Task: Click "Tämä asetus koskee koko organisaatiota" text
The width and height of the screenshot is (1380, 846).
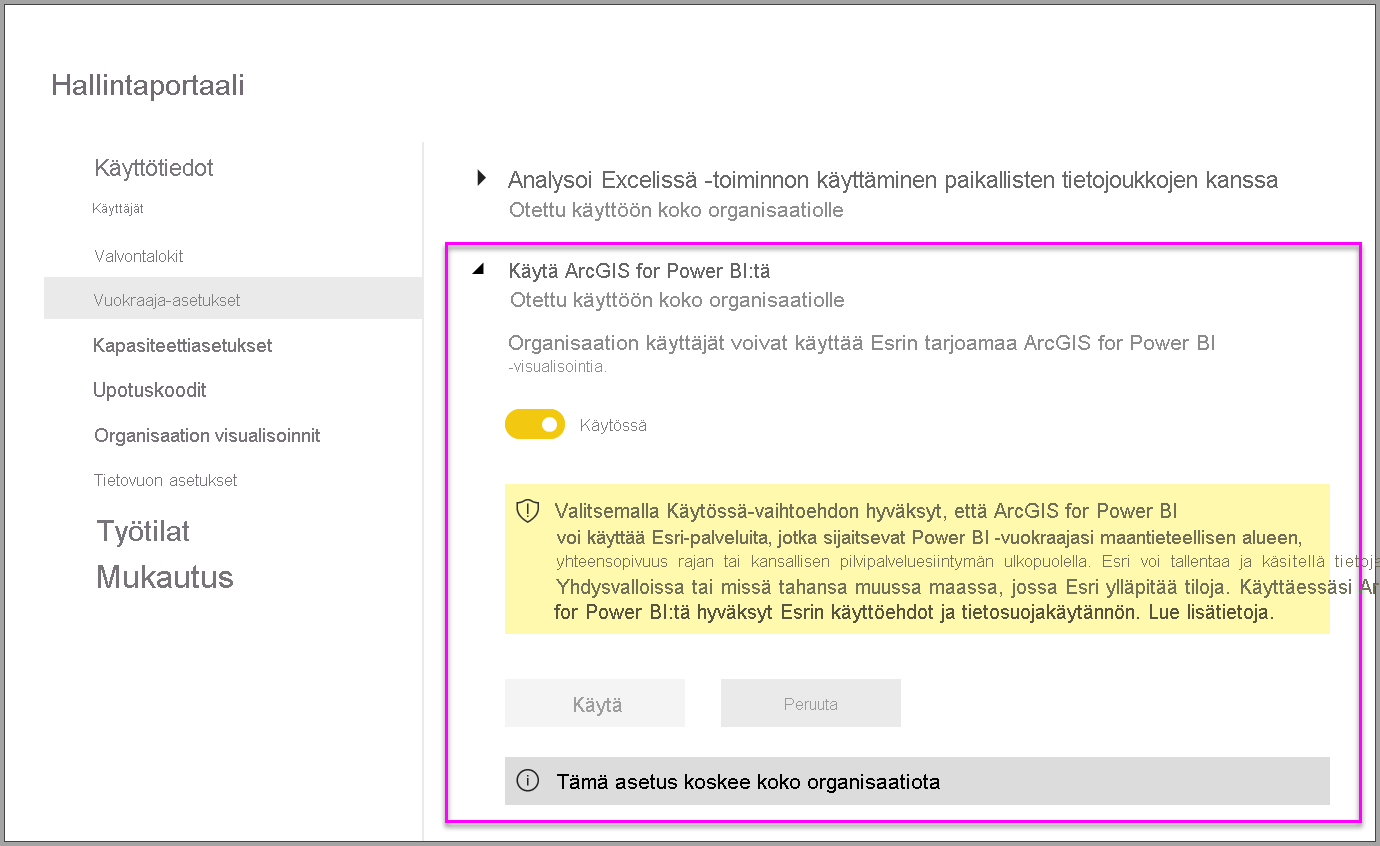Action: [748, 782]
